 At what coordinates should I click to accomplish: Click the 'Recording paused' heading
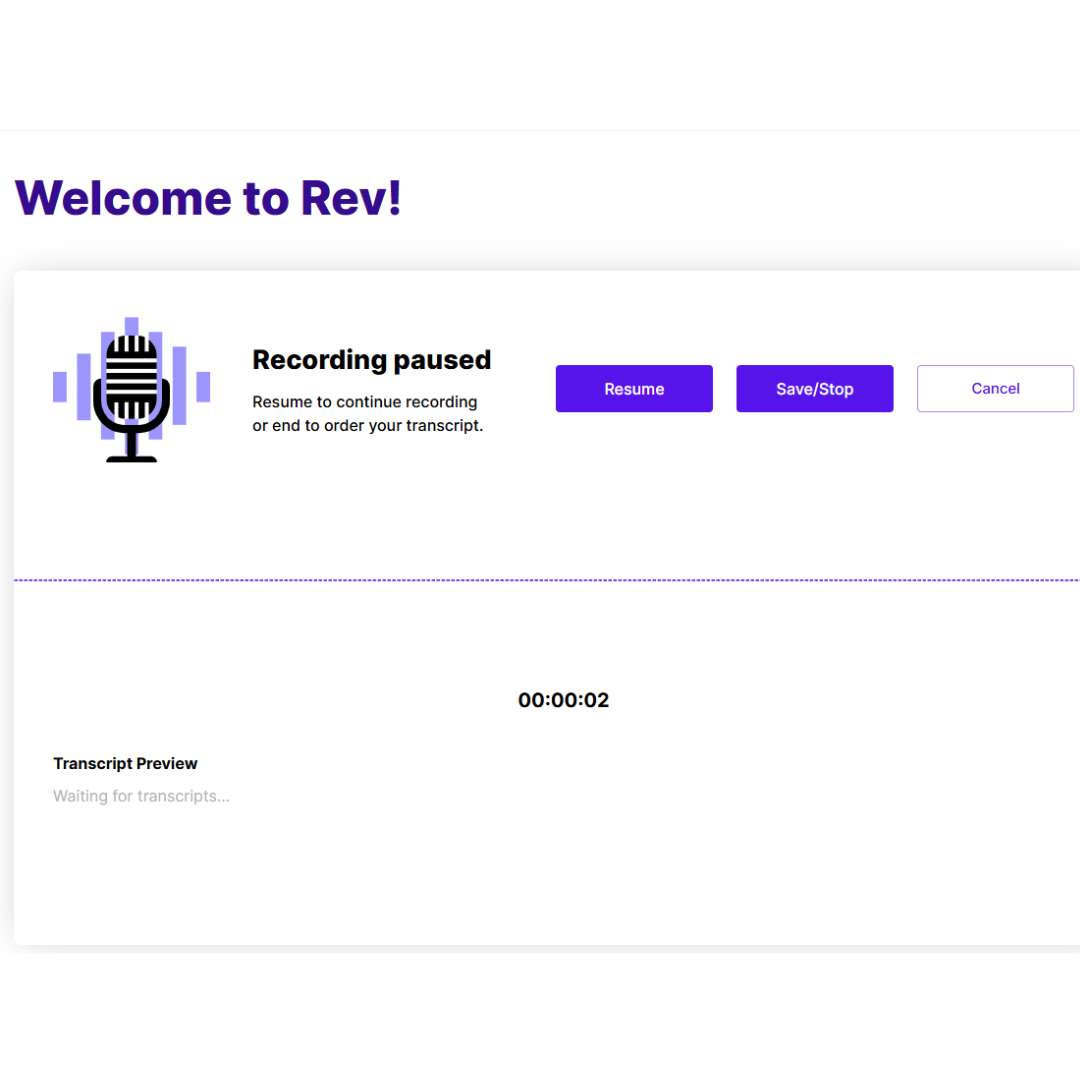pyautogui.click(x=371, y=360)
